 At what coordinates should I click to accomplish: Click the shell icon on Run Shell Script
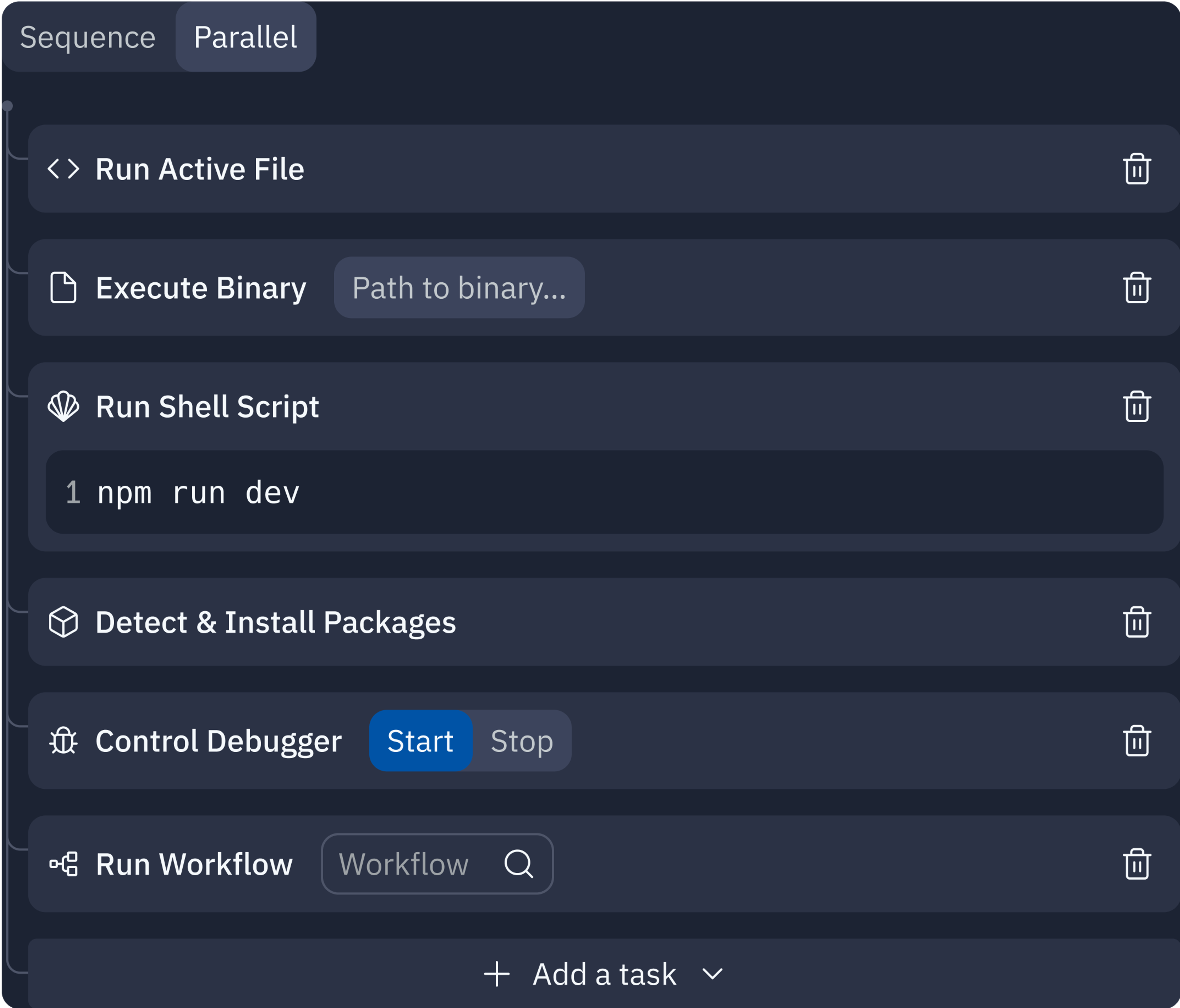click(x=63, y=407)
